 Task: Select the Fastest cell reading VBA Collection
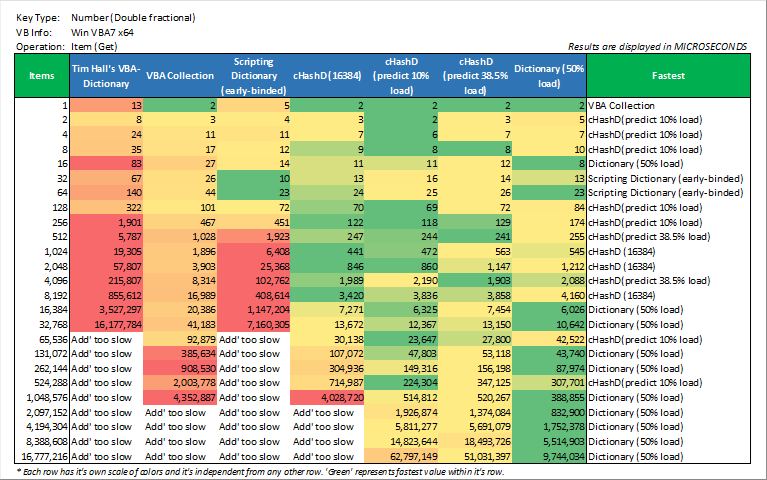621,105
